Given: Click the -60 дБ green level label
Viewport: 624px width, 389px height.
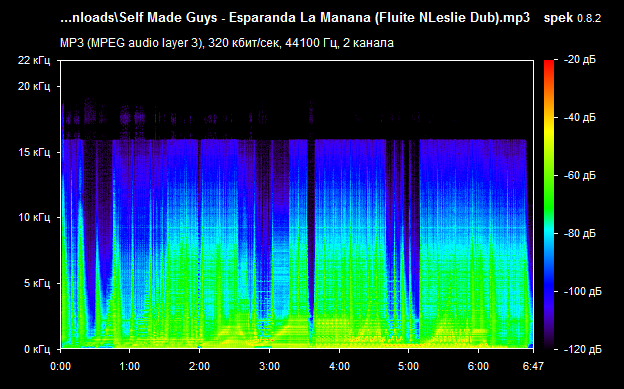Looking at the screenshot, I should coord(580,176).
